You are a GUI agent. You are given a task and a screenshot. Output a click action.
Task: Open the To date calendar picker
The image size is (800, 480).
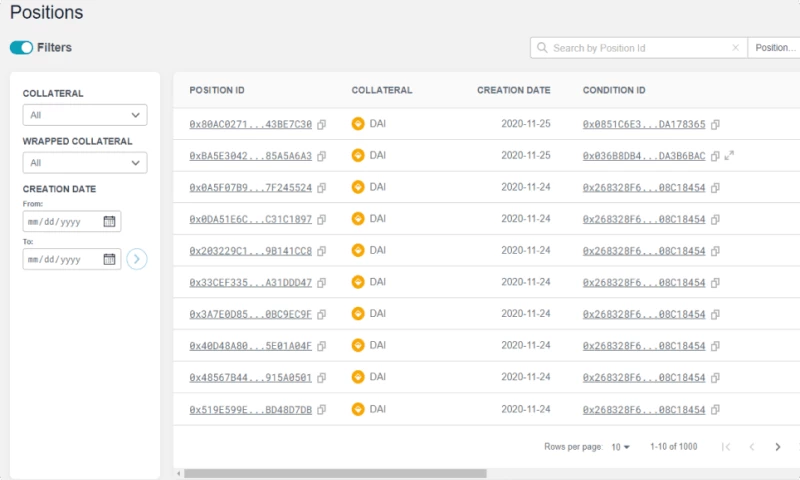(109, 259)
